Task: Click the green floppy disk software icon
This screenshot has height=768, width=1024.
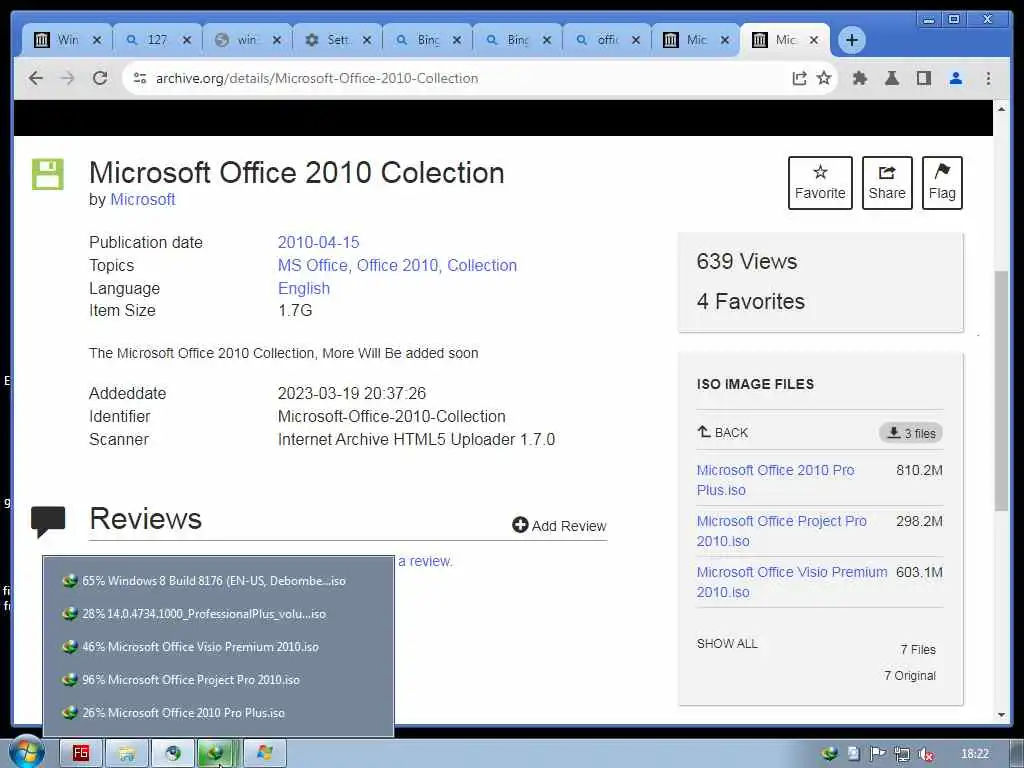Action: (x=48, y=174)
